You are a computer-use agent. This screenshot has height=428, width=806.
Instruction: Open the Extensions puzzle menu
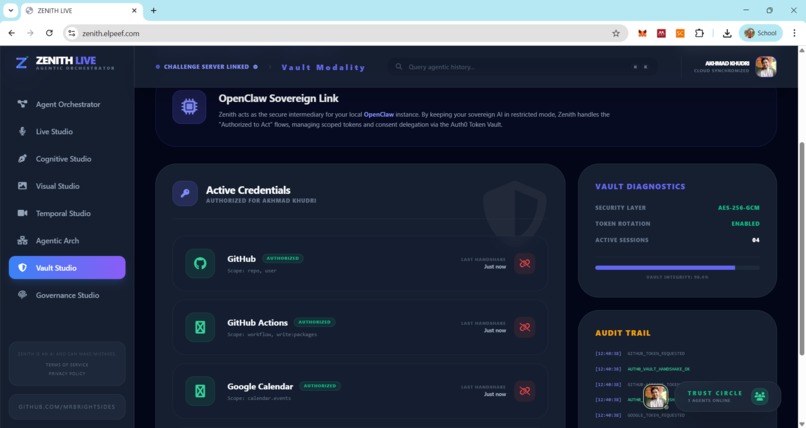[699, 33]
